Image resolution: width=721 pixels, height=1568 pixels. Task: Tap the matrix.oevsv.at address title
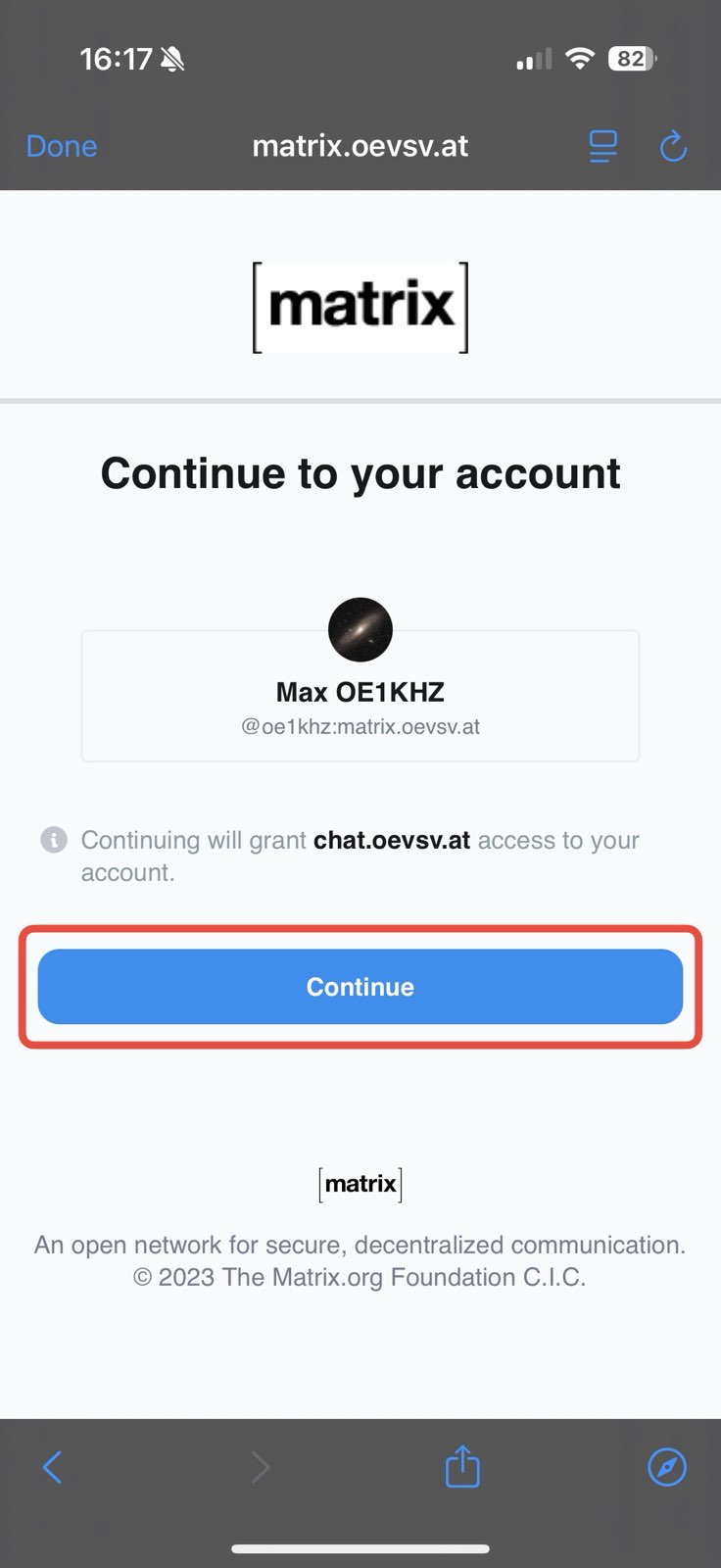pos(360,147)
